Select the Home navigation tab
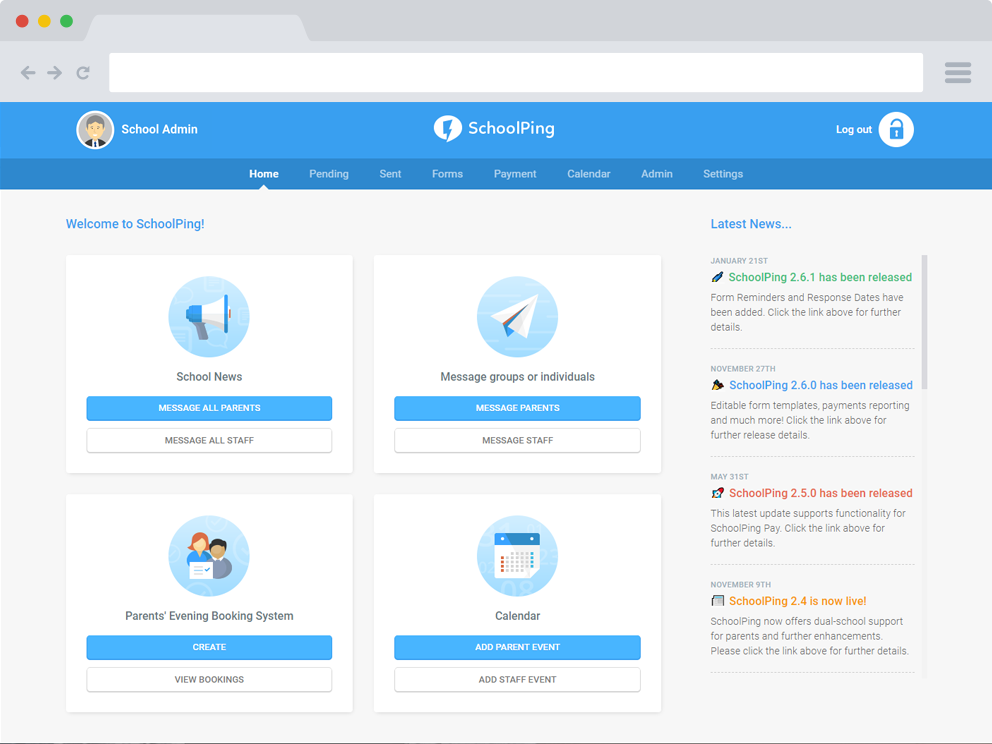 point(264,174)
